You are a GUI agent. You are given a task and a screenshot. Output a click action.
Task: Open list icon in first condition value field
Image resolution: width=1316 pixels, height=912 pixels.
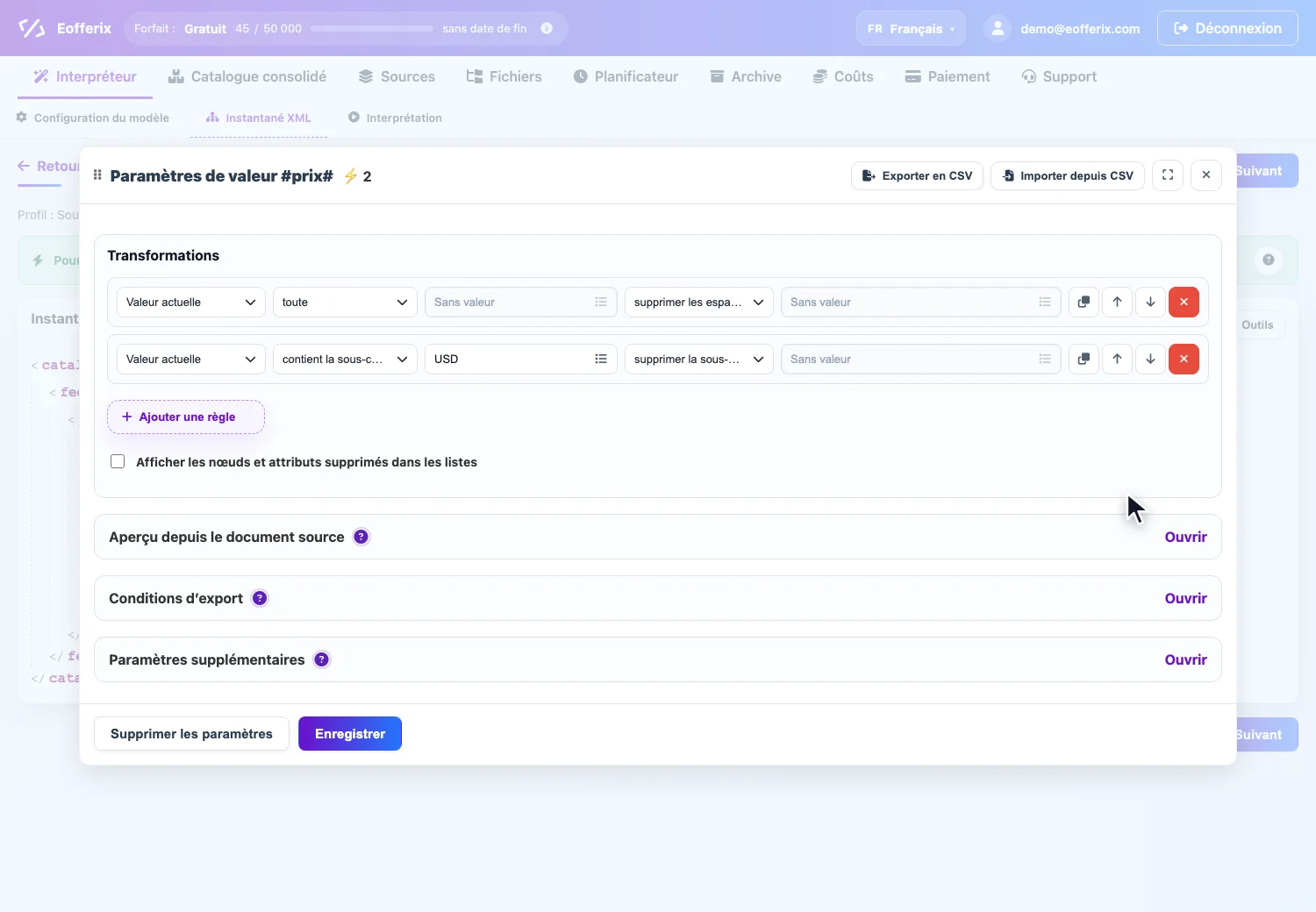pos(601,303)
